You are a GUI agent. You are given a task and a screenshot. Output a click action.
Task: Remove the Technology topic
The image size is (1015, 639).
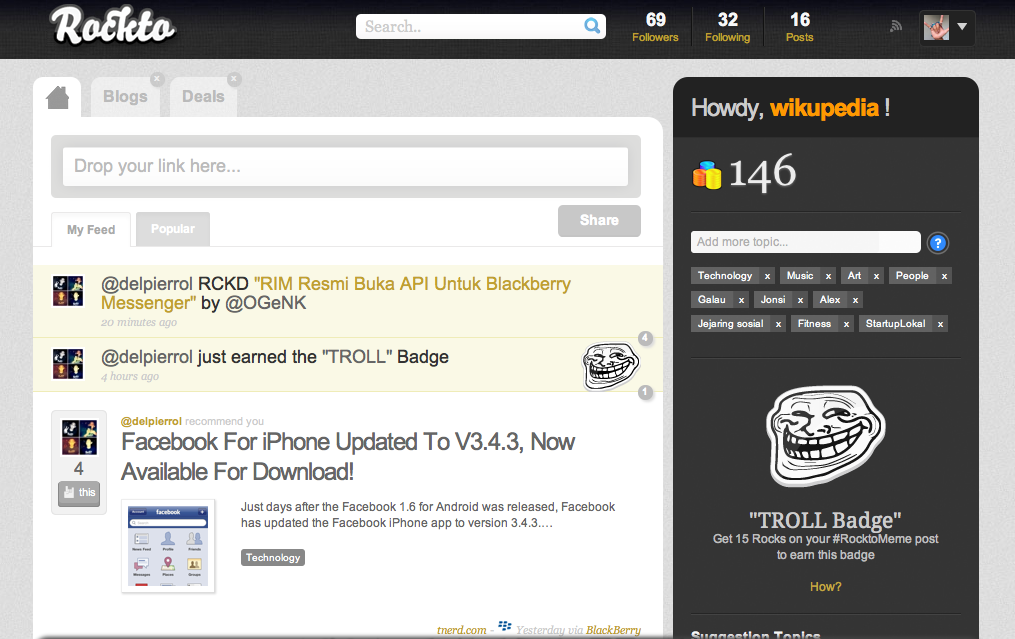767,276
